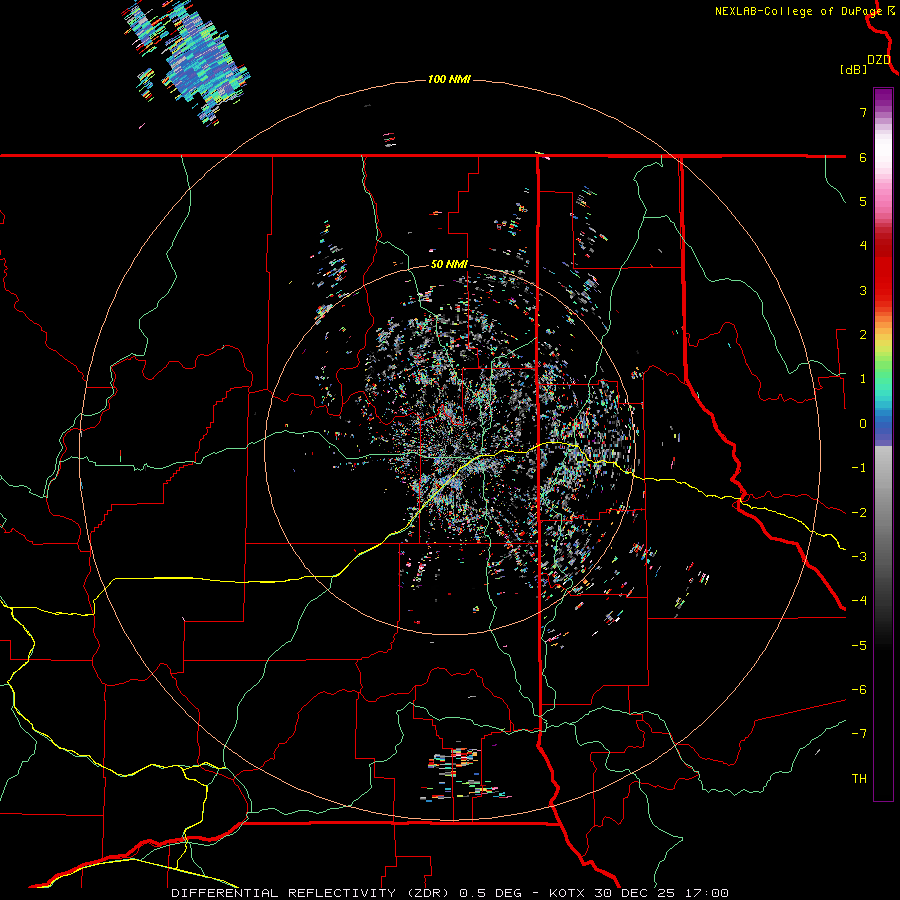Click the TH label at legend bottom
The height and width of the screenshot is (900, 900).
[x=859, y=778]
